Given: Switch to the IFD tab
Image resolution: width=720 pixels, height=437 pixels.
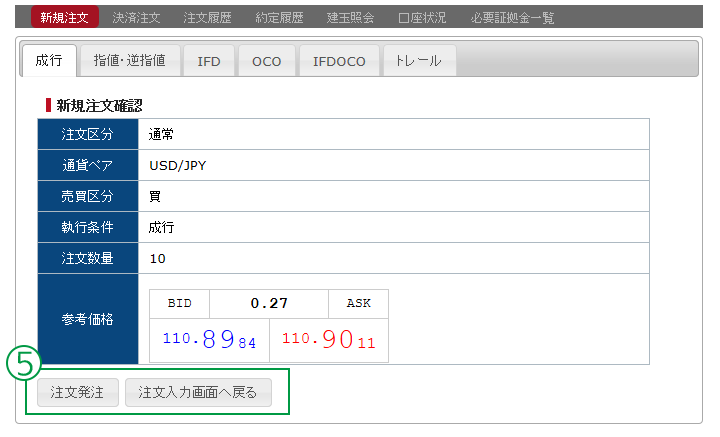Looking at the screenshot, I should (209, 60).
